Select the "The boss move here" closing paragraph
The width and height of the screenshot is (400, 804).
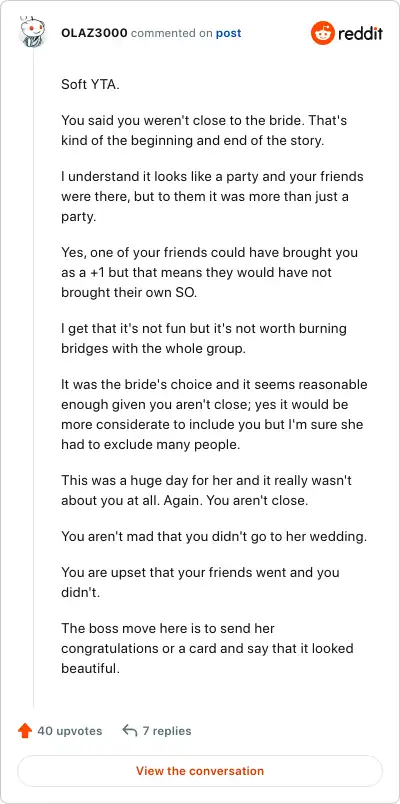click(x=207, y=648)
